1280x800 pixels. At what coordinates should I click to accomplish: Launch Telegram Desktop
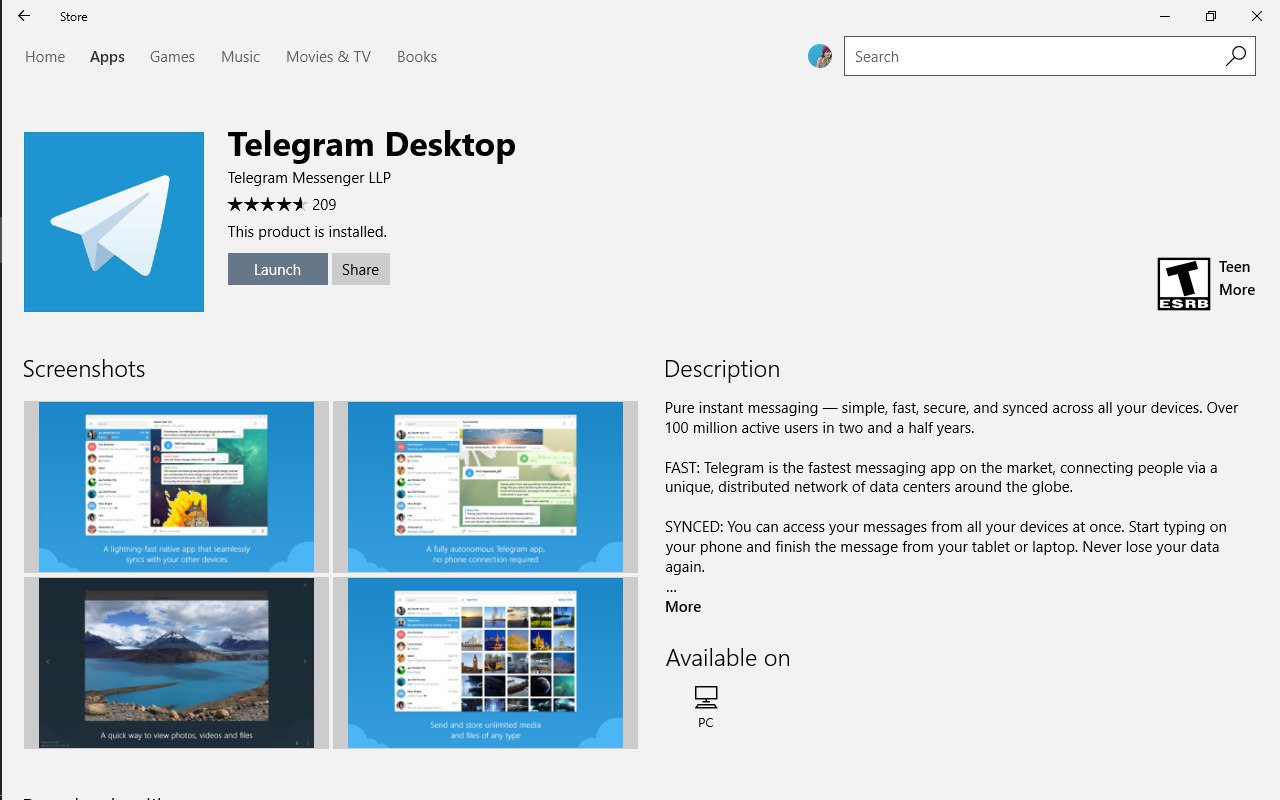click(277, 269)
